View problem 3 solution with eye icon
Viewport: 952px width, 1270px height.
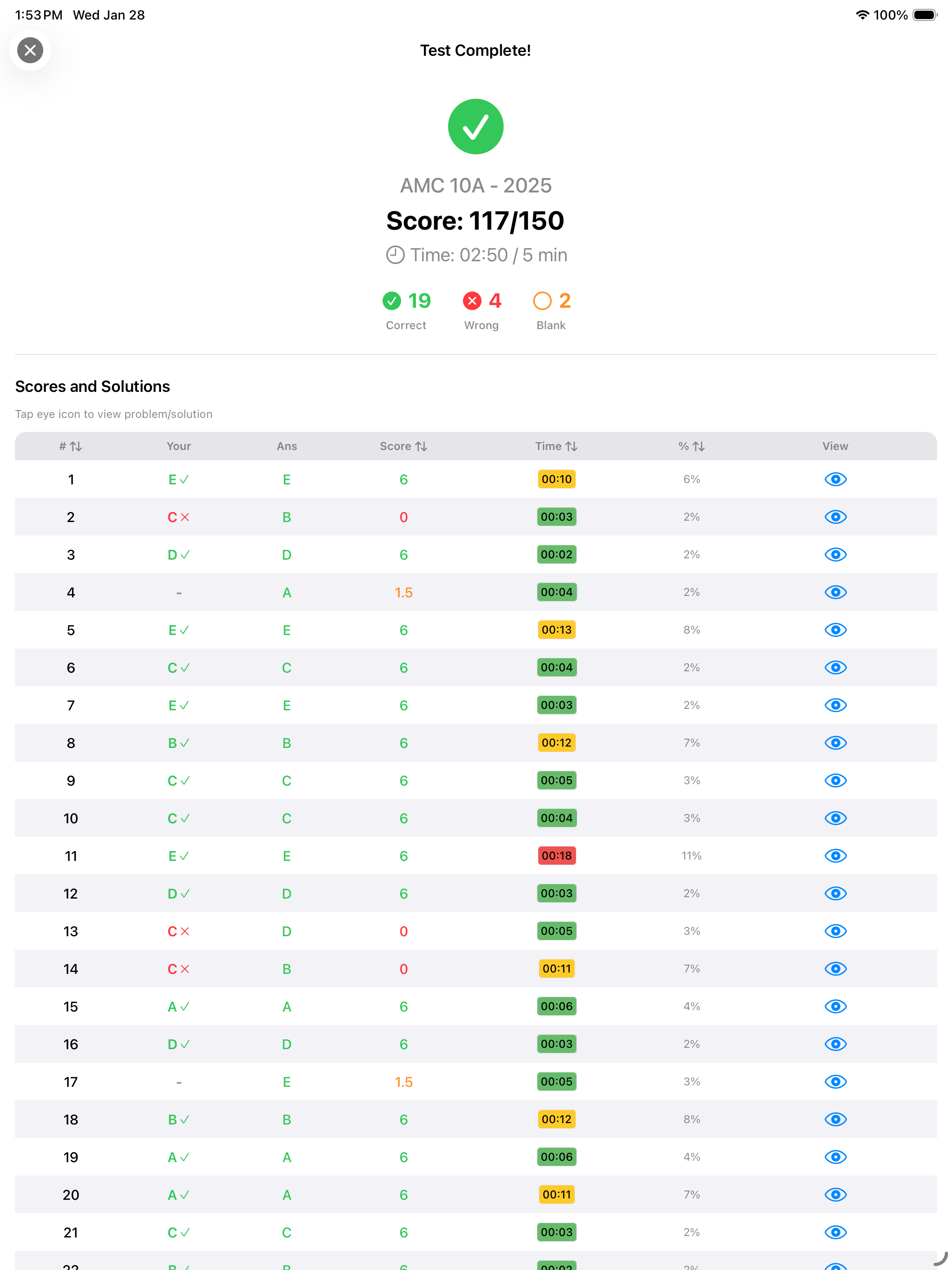click(835, 555)
